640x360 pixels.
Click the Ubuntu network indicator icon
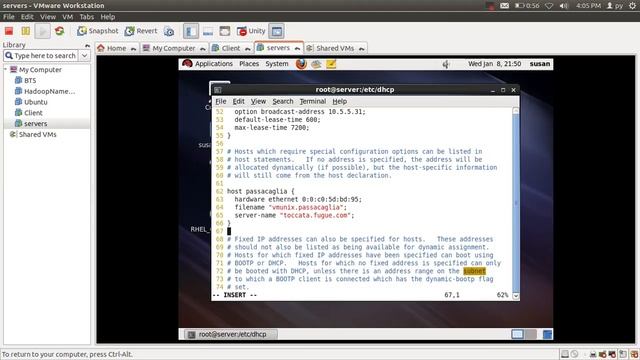point(549,6)
